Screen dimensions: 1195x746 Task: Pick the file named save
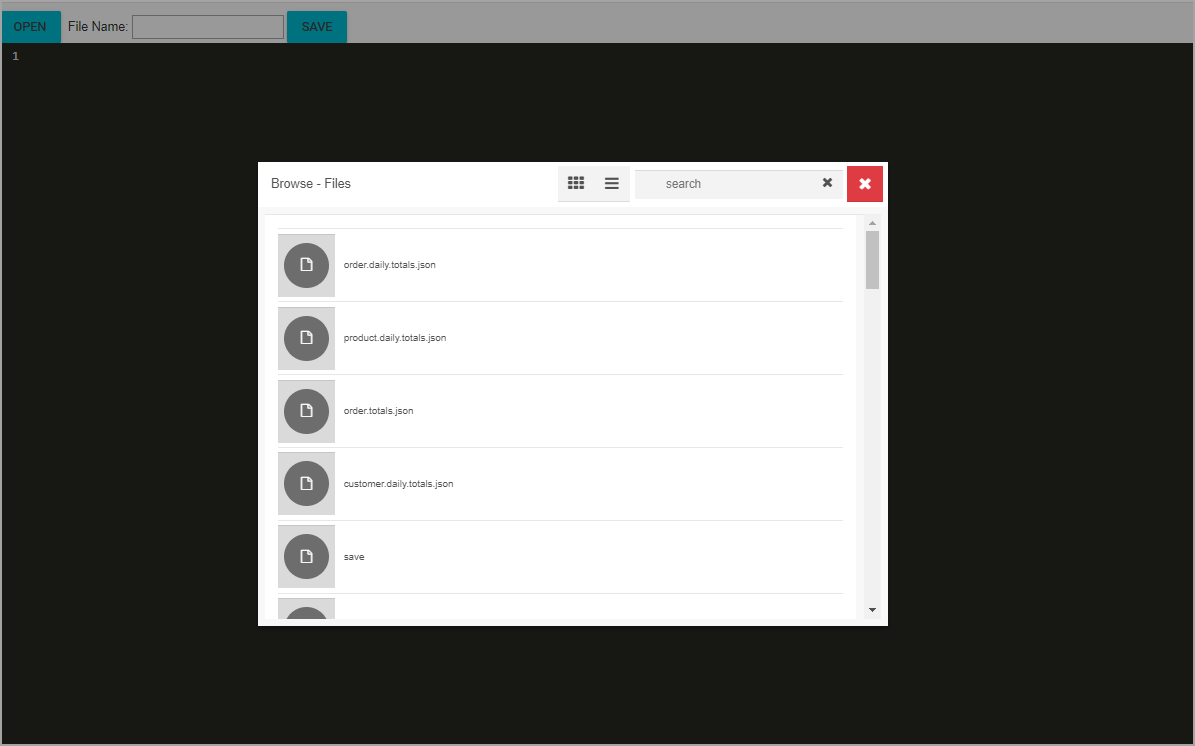pyautogui.click(x=354, y=557)
